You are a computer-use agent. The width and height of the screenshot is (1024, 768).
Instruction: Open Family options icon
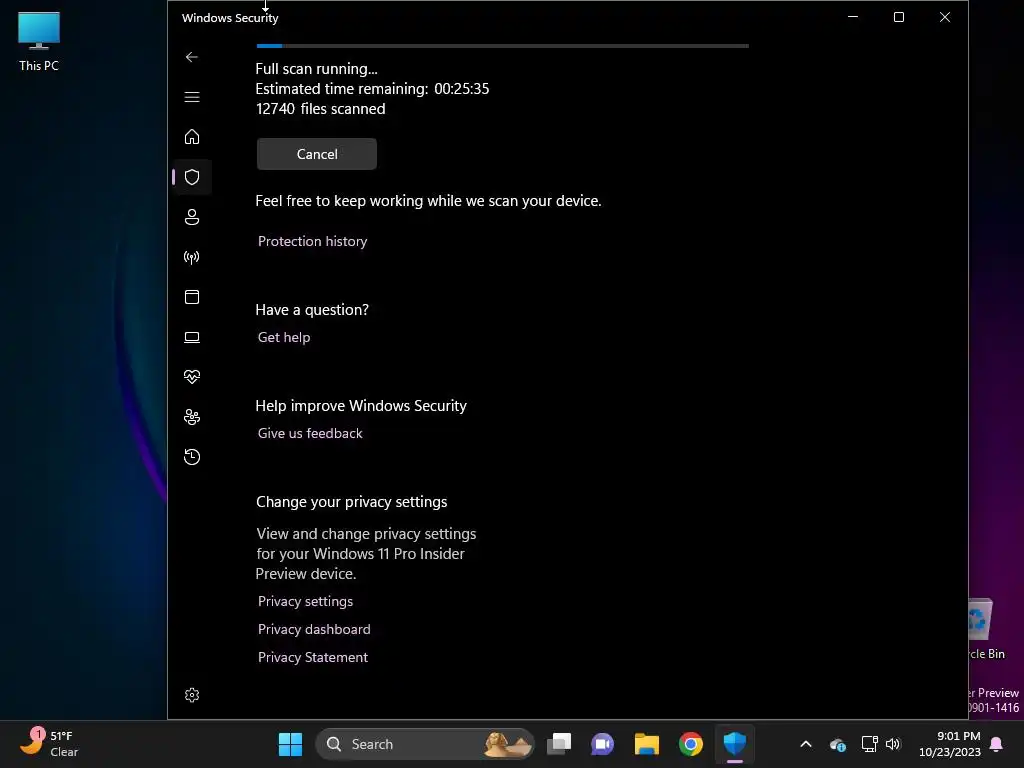pos(191,417)
